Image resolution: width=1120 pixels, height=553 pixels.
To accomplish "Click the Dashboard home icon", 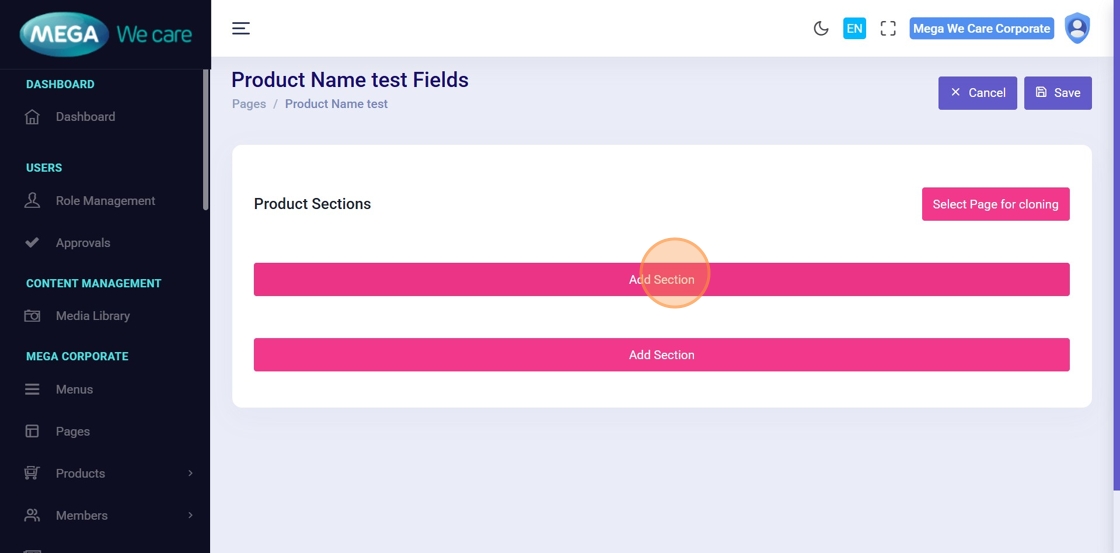I will (x=32, y=117).
